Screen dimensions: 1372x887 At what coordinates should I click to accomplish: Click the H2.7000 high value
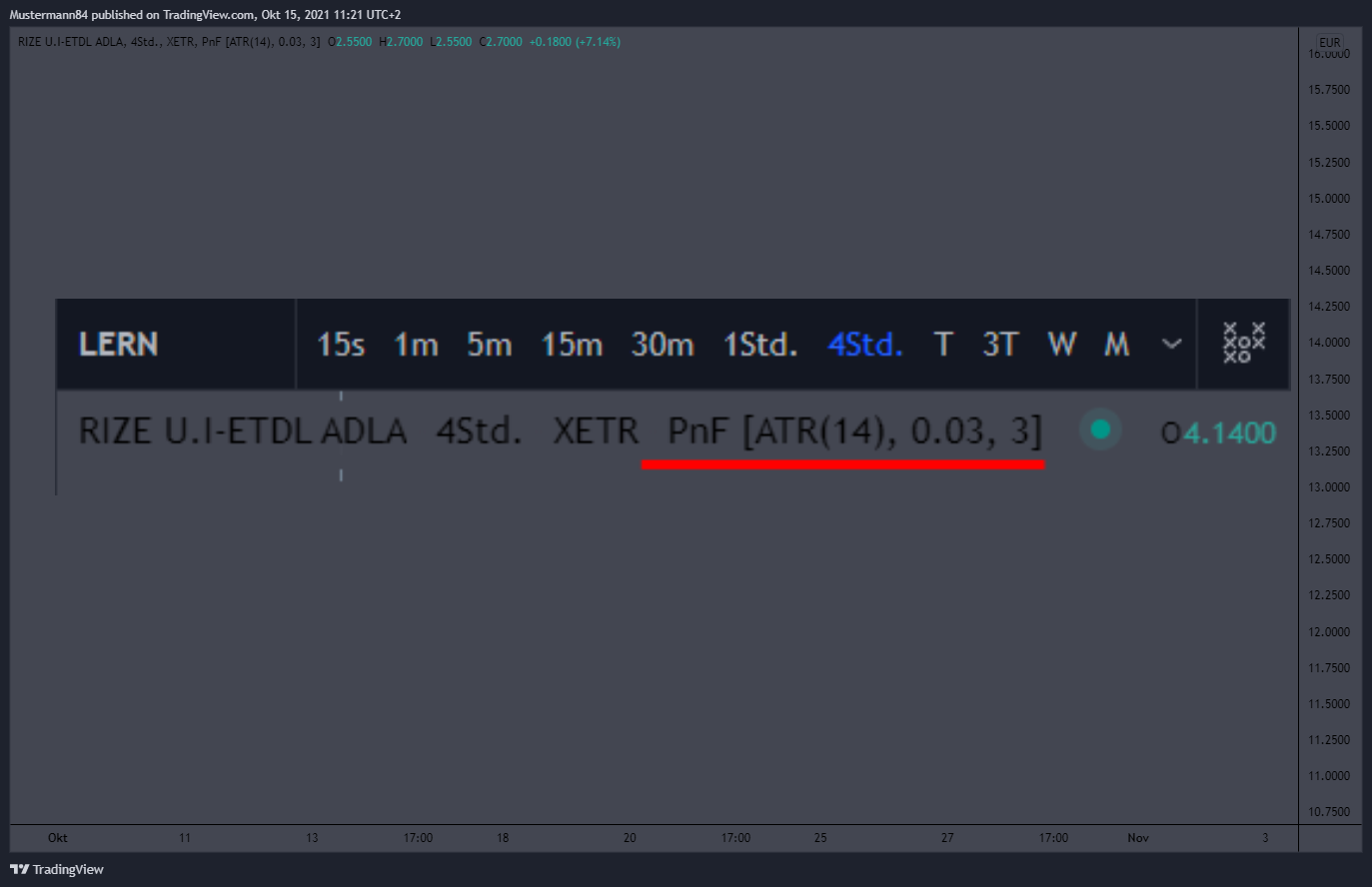[401, 42]
